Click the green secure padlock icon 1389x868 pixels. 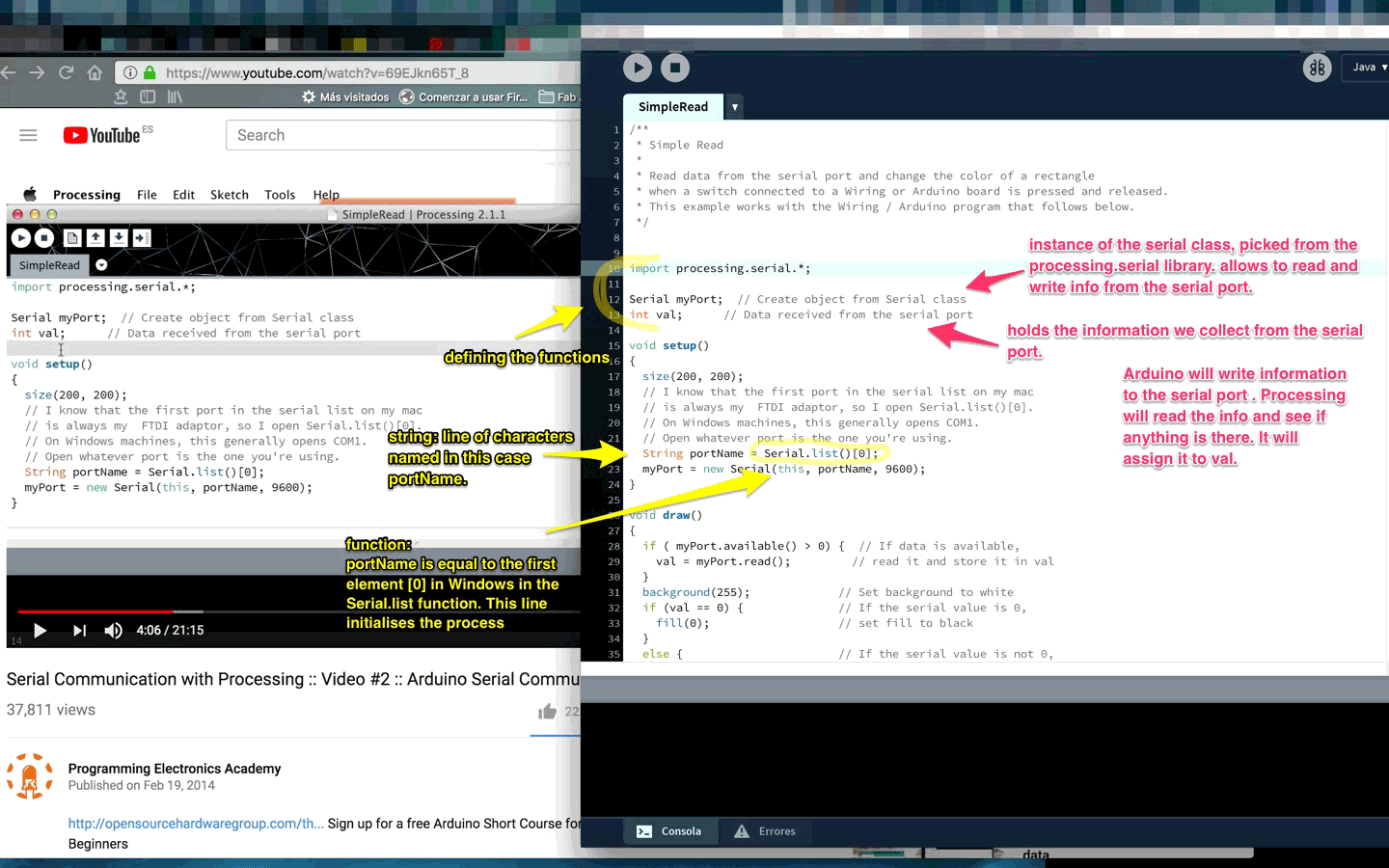coord(150,72)
